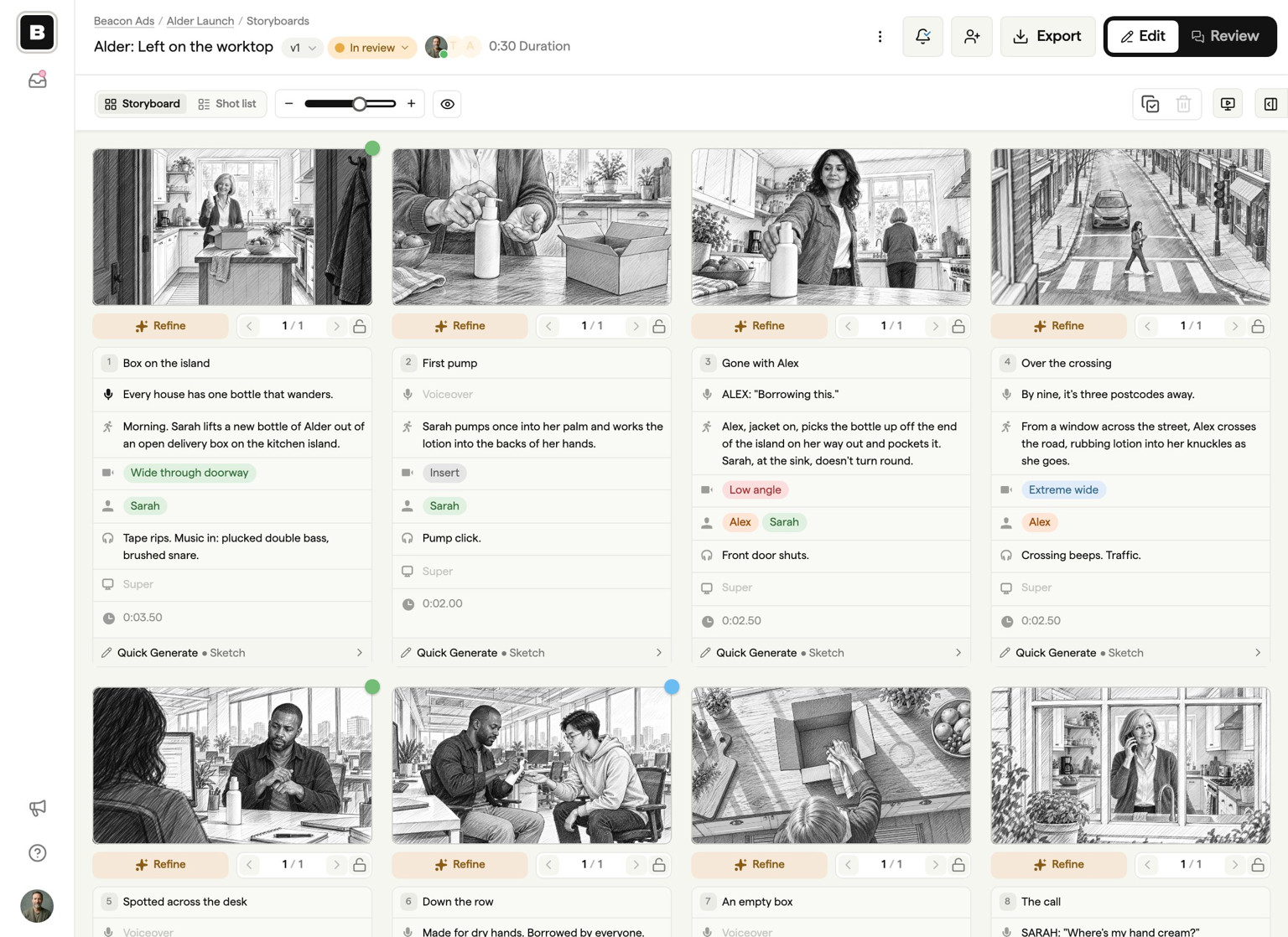Select the Low angle shot tag
Screen dimensions: 1288x937
755,490
